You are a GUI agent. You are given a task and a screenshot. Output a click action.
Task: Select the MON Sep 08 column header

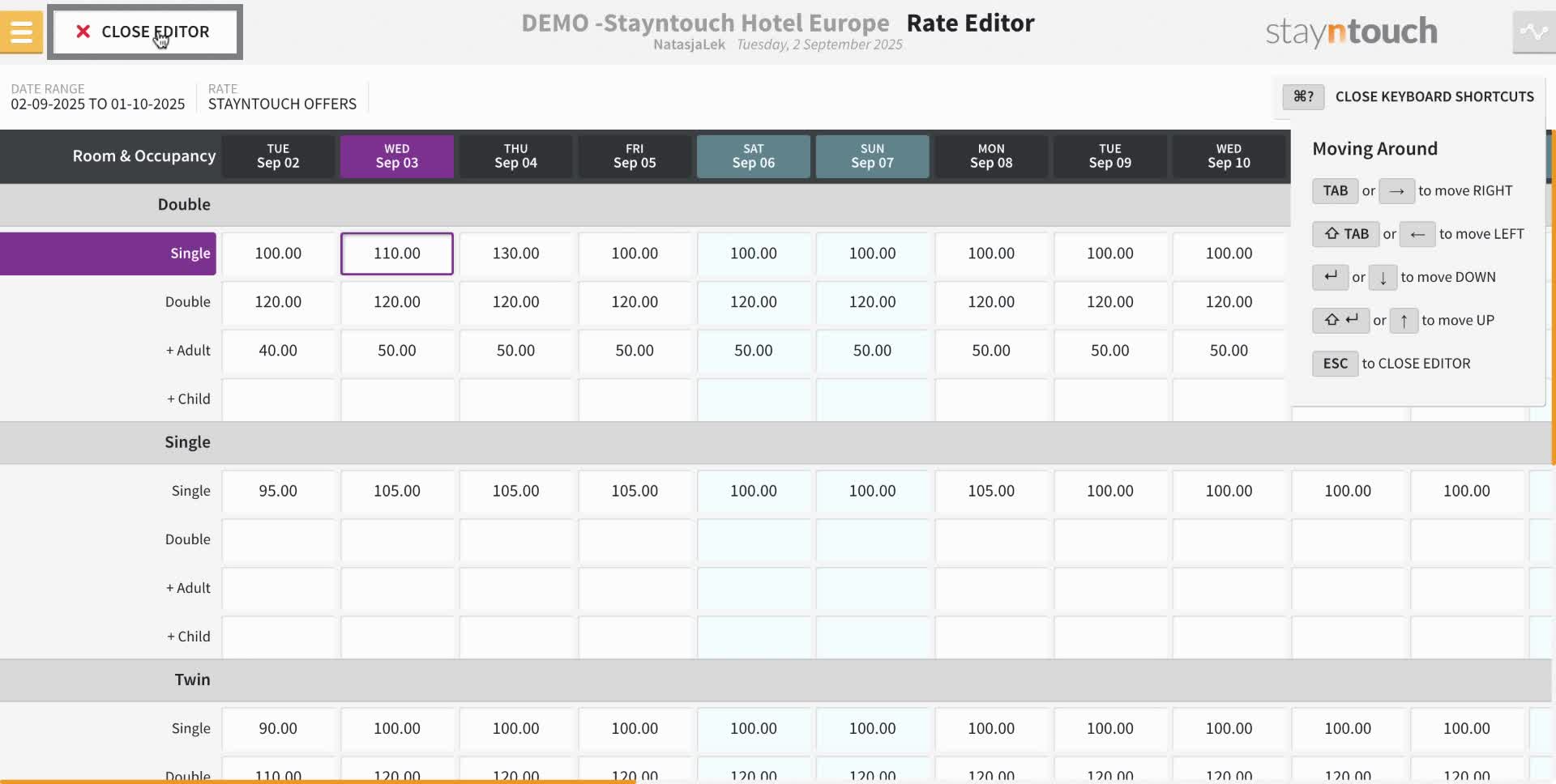[991, 156]
